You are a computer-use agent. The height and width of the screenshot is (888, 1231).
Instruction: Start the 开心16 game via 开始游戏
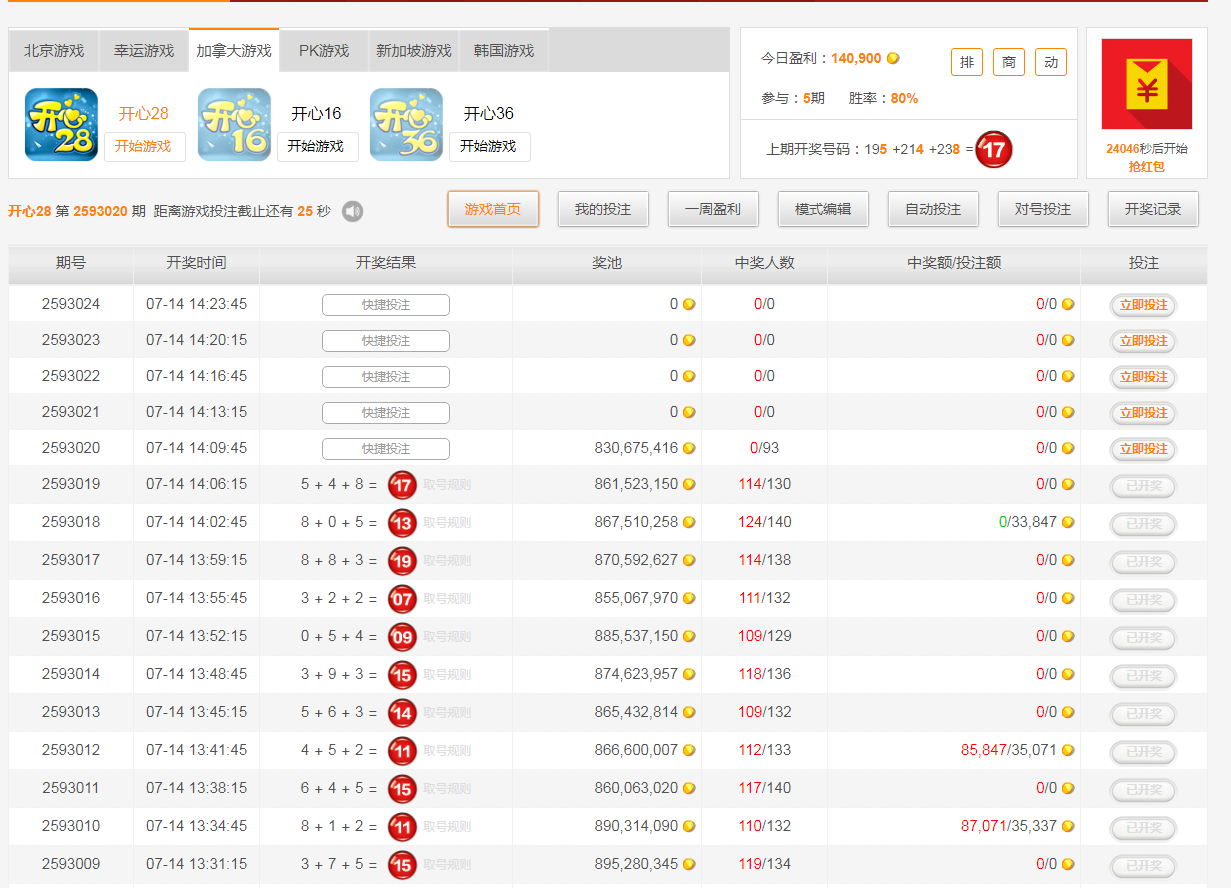click(316, 146)
